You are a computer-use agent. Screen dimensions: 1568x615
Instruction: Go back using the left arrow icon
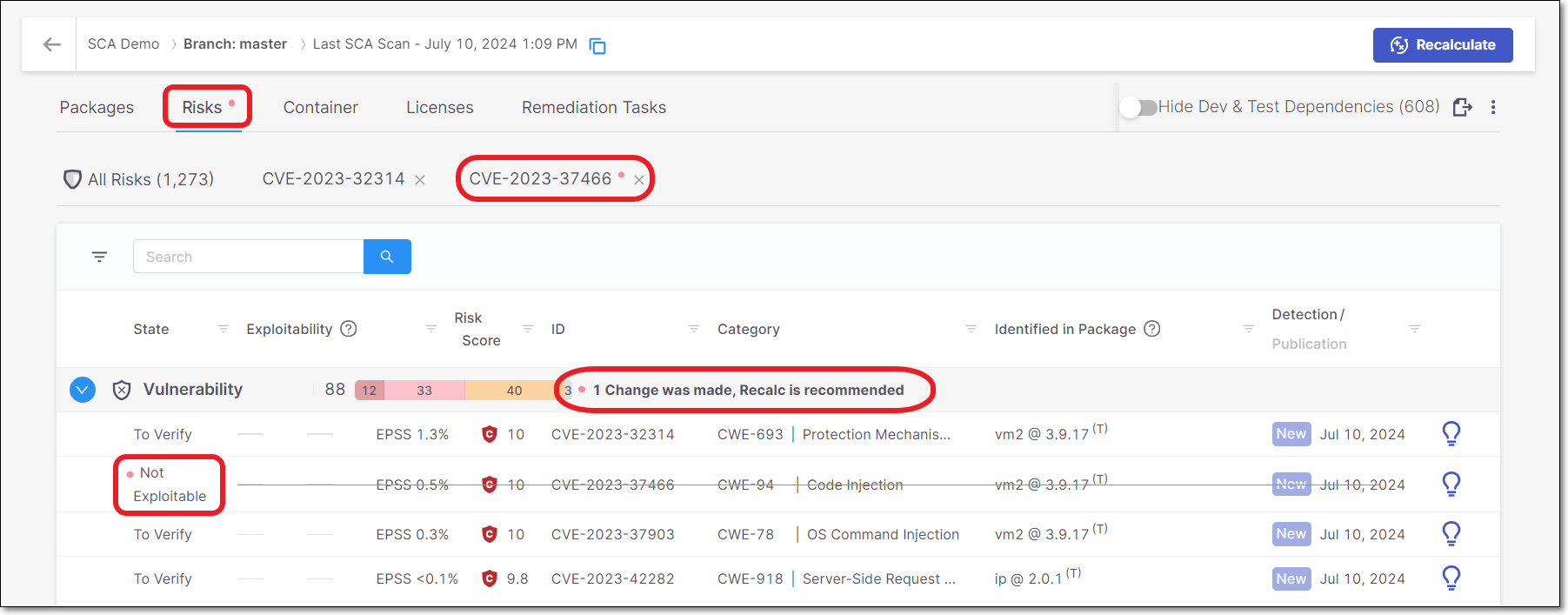point(52,44)
